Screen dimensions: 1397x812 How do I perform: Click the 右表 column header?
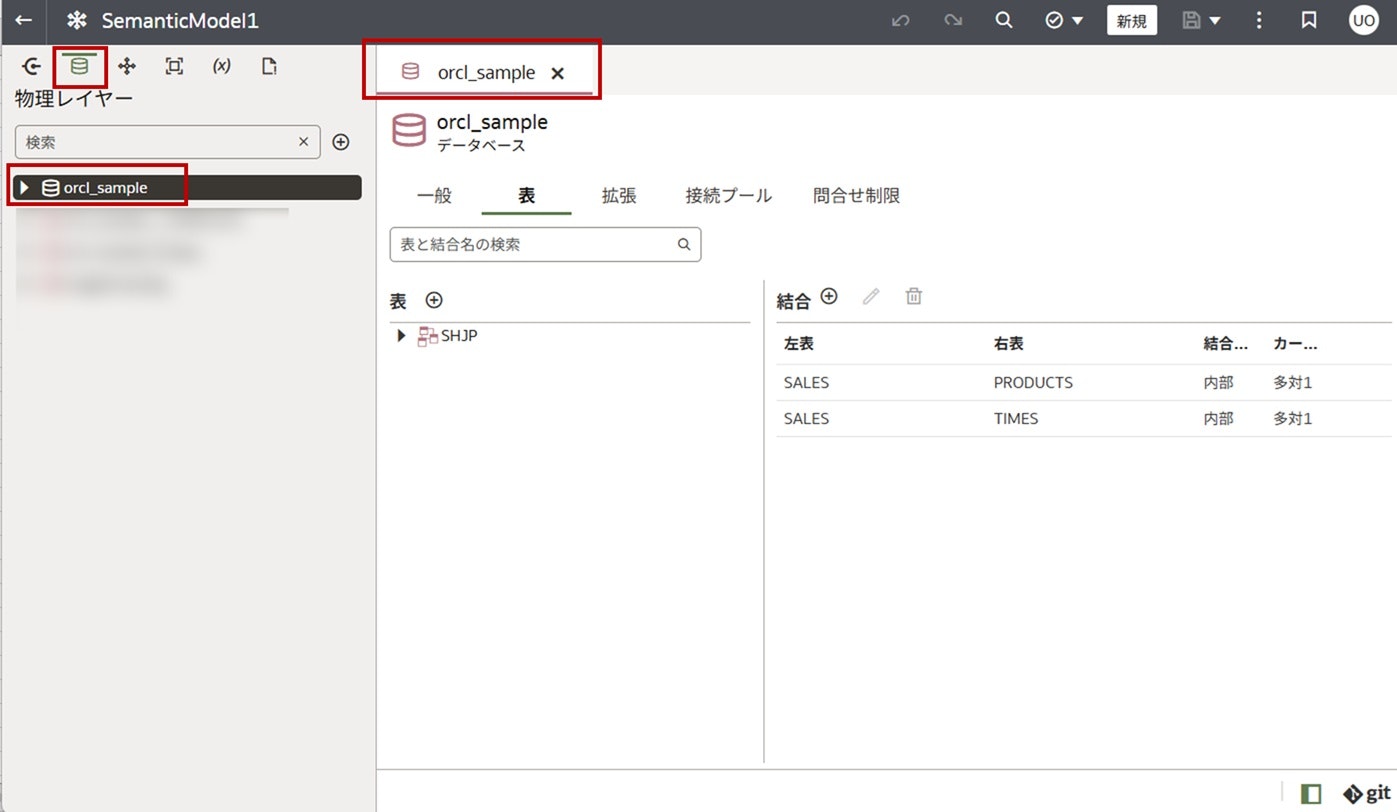(x=1008, y=343)
